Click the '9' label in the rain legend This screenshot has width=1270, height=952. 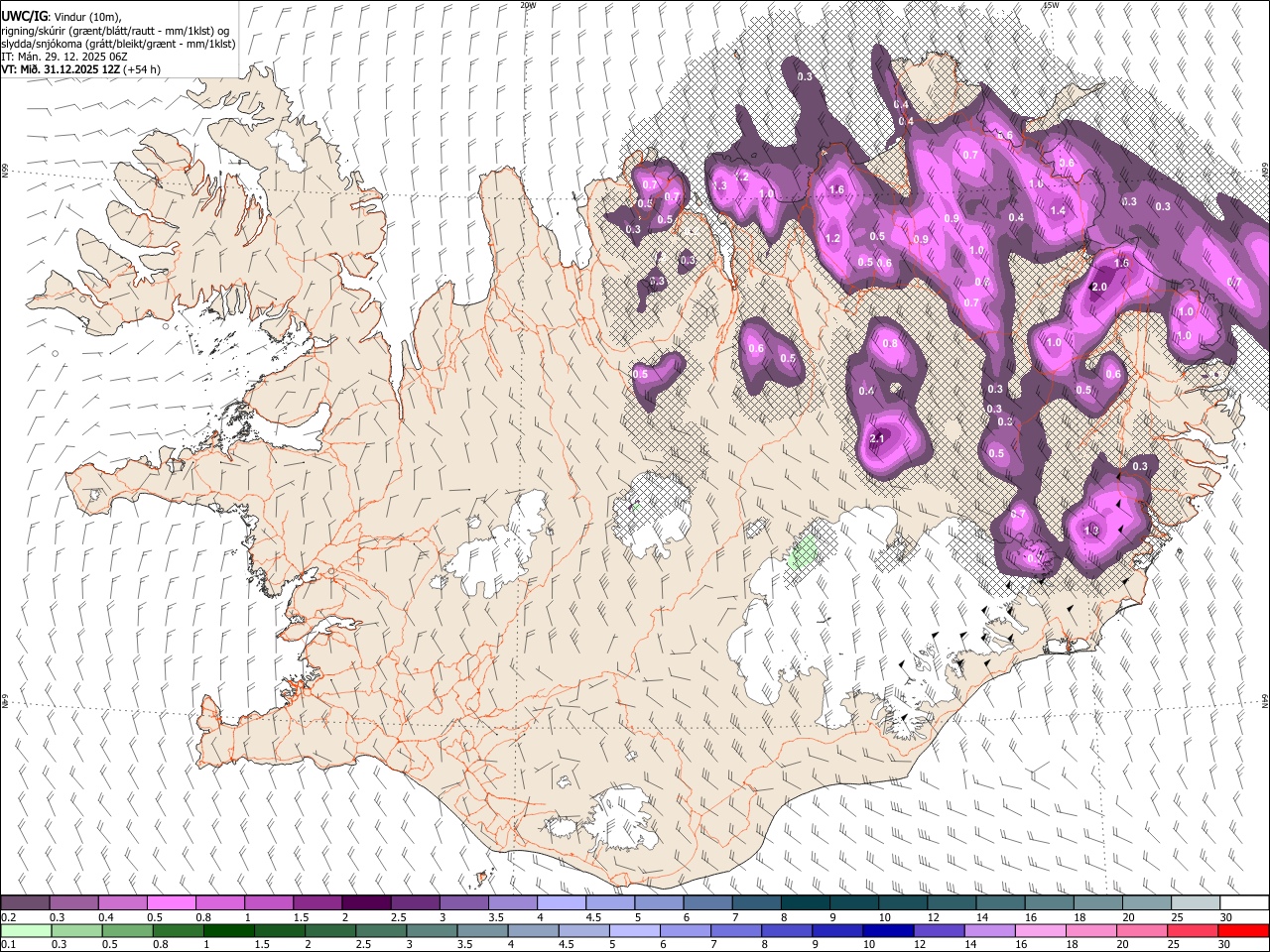[818, 944]
